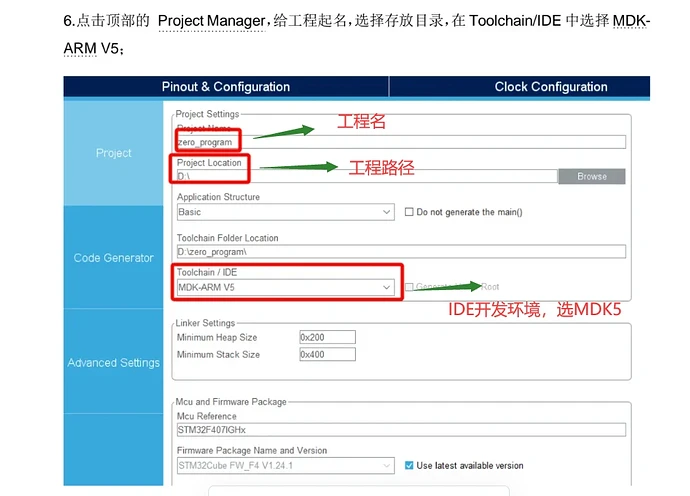The image size is (690, 496).
Task: Open the Code Generator section
Action: point(113,258)
